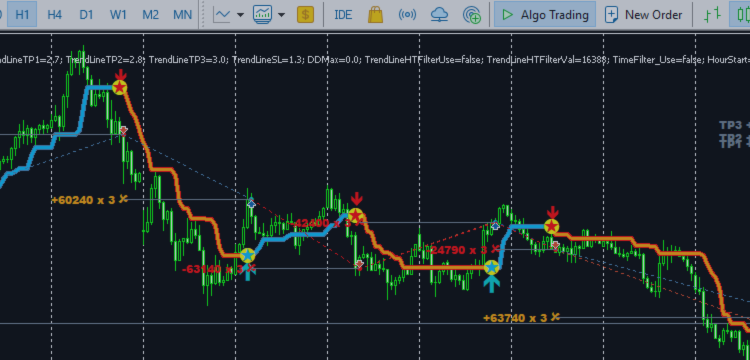Viewport: 750px width, 360px height.
Task: Select the bar chart icon
Action: pyautogui.click(x=712, y=15)
